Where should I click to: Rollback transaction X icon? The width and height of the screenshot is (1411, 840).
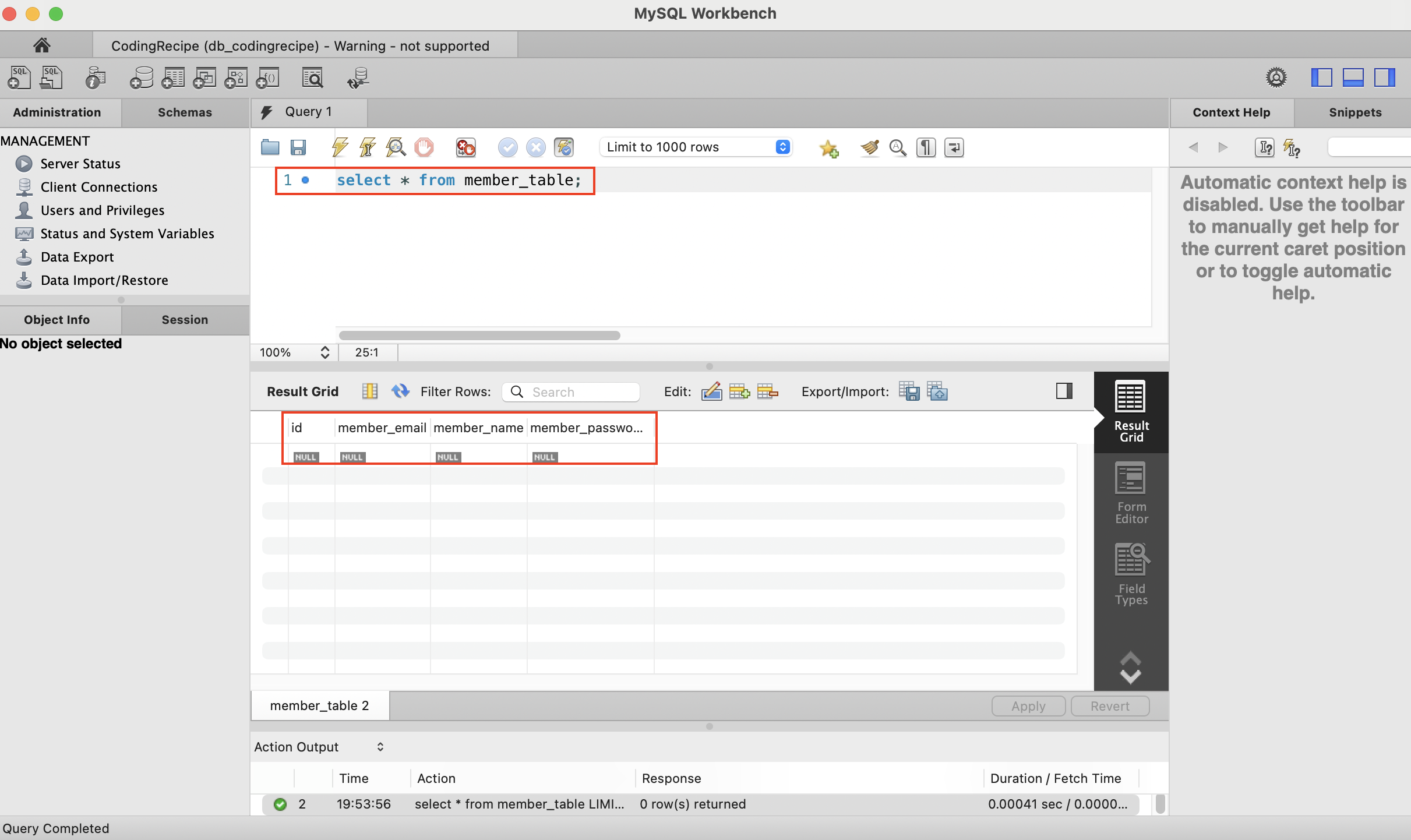(x=535, y=147)
